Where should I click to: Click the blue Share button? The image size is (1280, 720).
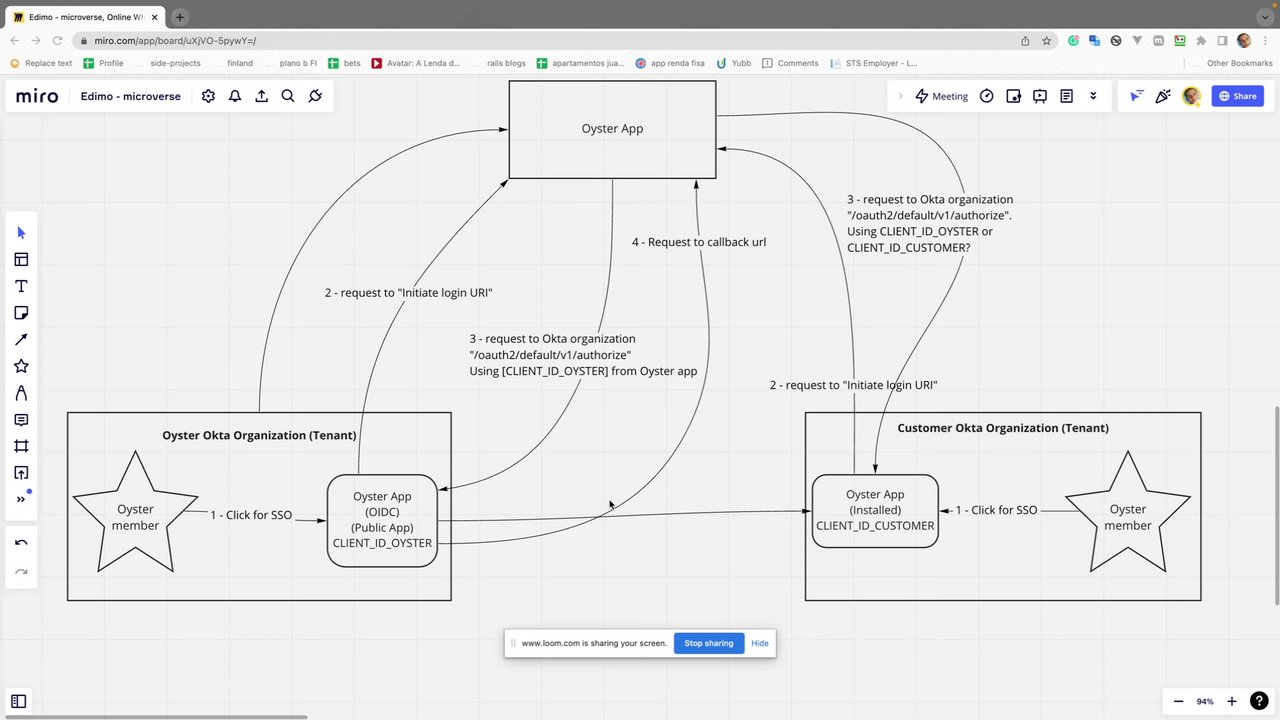tap(1237, 96)
